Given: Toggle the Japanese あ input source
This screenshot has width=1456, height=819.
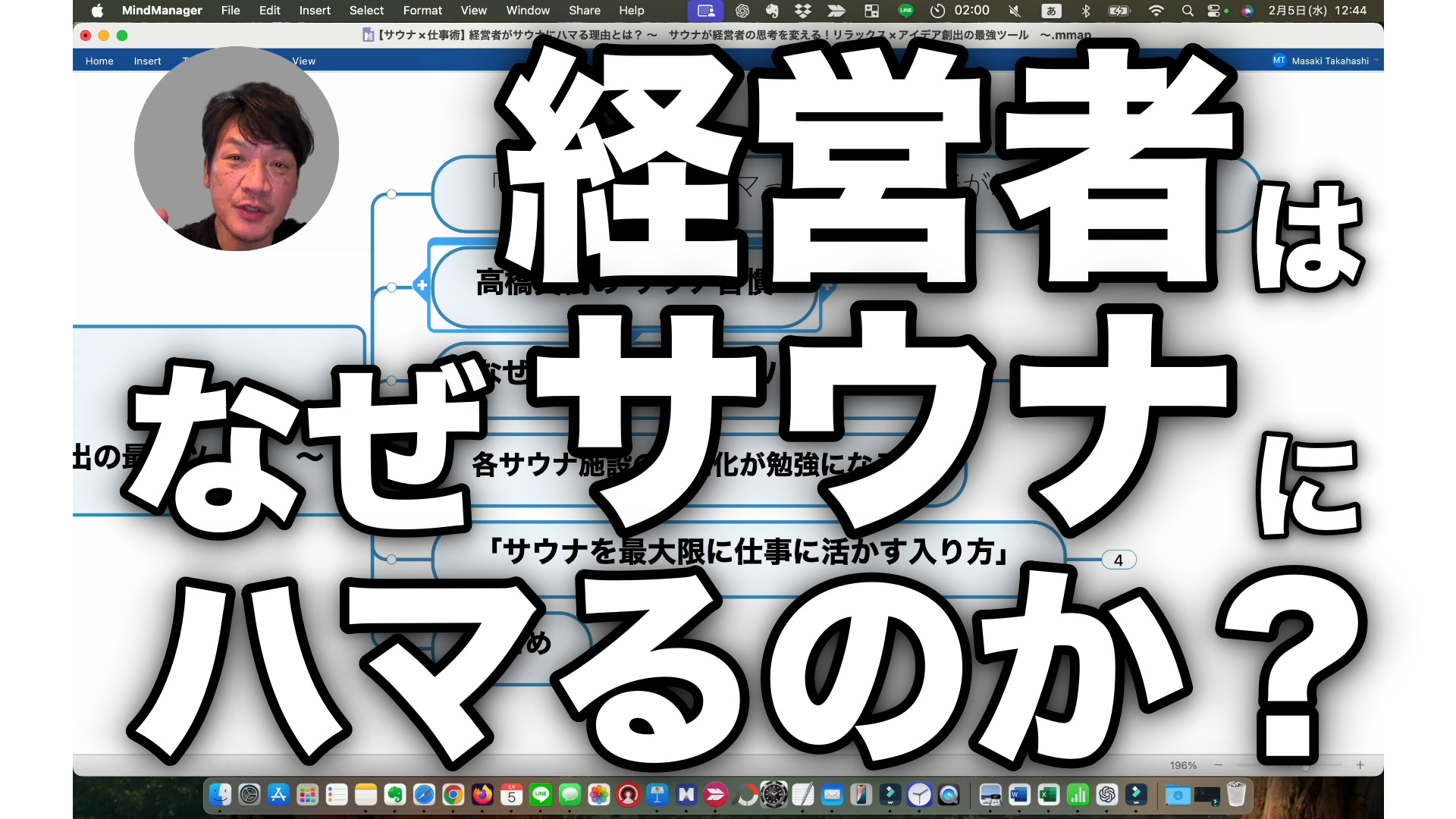Looking at the screenshot, I should click(1050, 11).
